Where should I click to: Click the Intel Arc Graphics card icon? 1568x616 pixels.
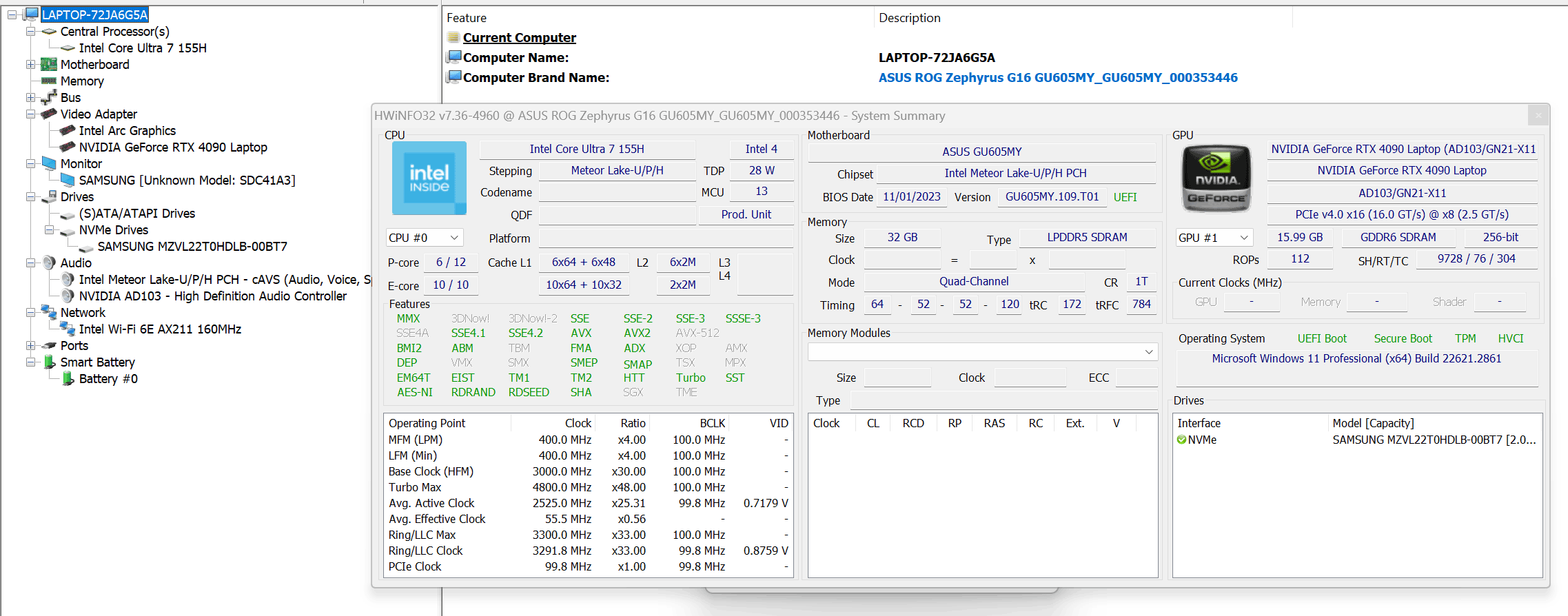coord(68,130)
